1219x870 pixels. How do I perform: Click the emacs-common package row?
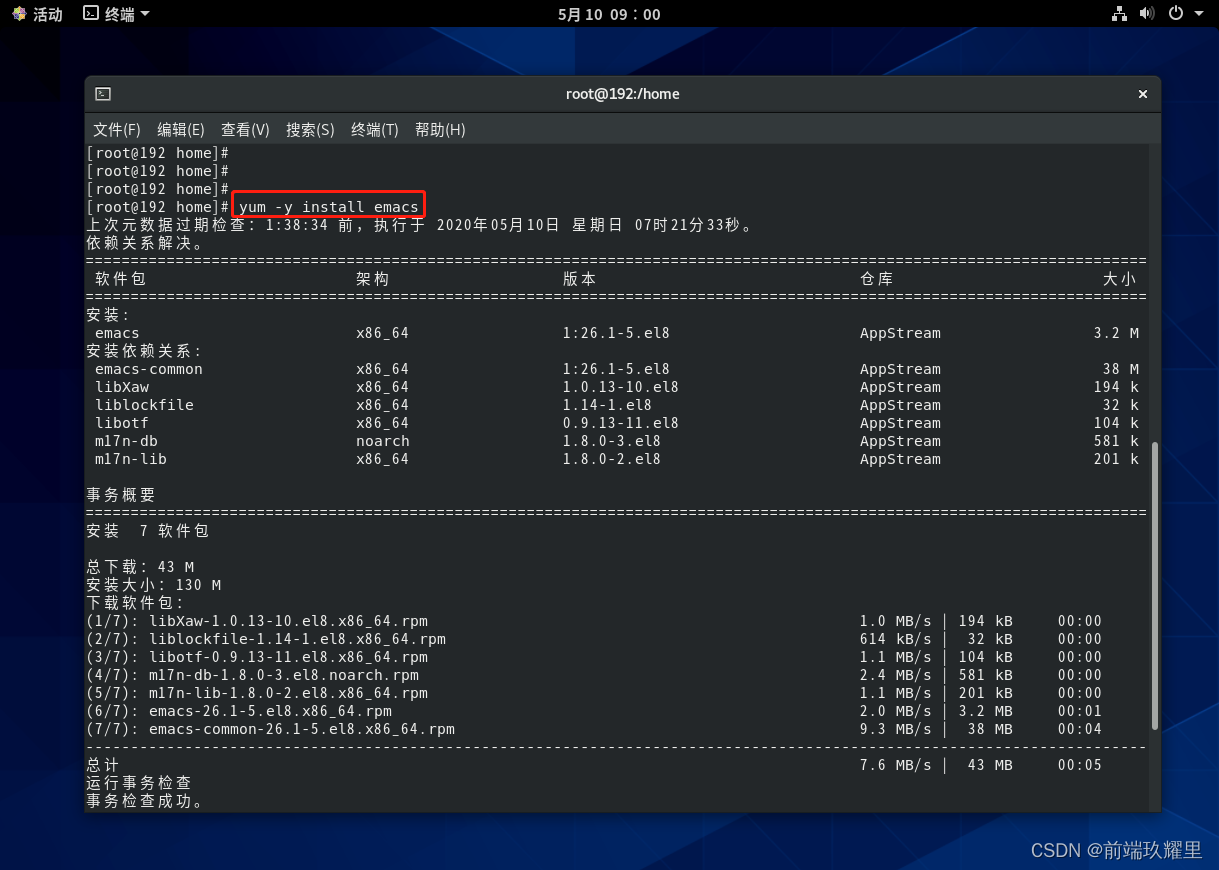[616, 369]
